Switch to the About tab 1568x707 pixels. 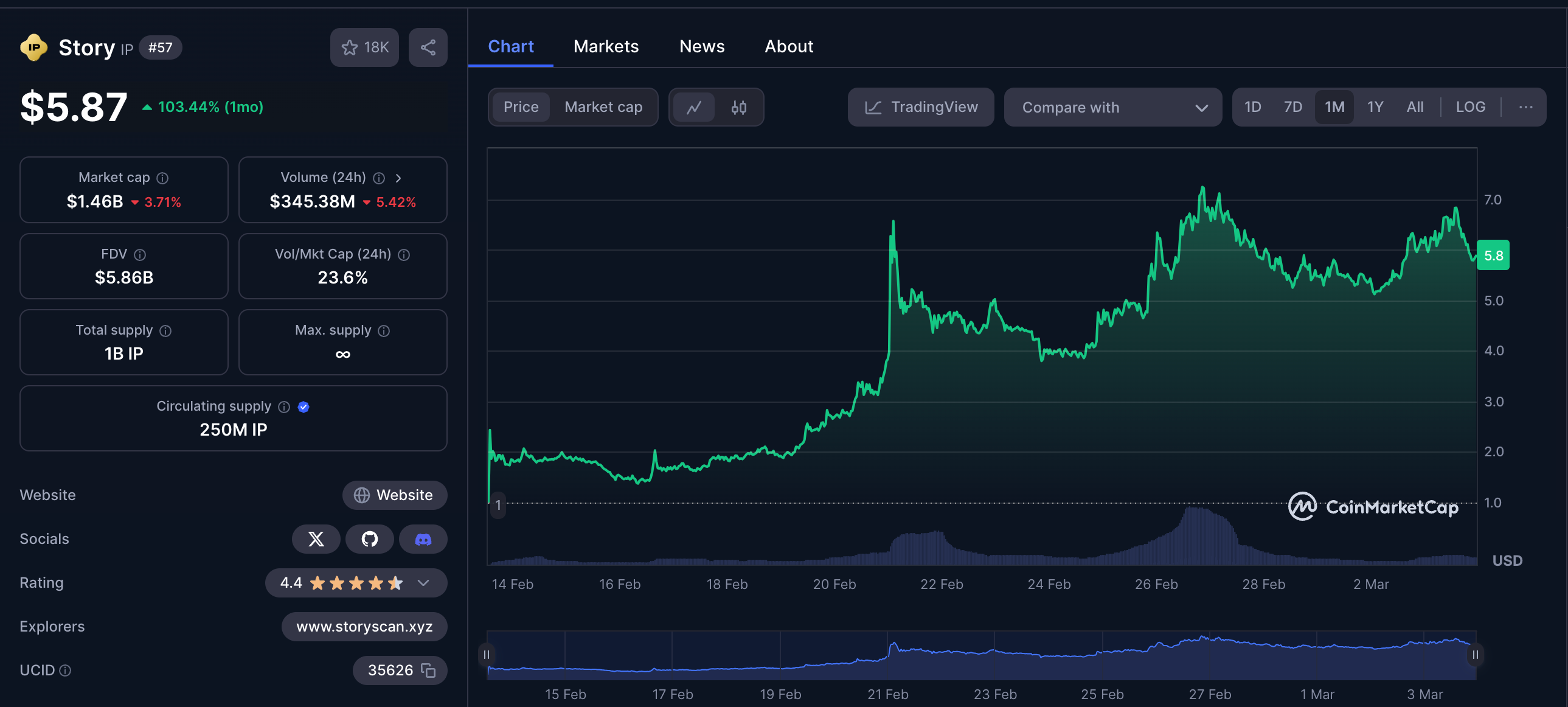(x=789, y=46)
